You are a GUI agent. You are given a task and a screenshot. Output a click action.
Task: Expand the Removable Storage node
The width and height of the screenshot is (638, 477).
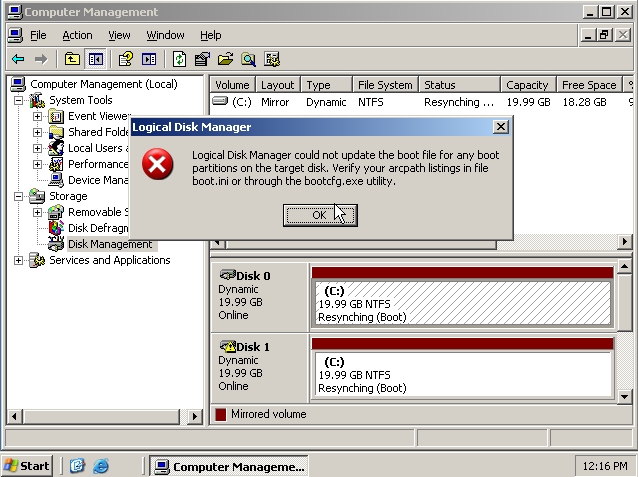[37, 212]
